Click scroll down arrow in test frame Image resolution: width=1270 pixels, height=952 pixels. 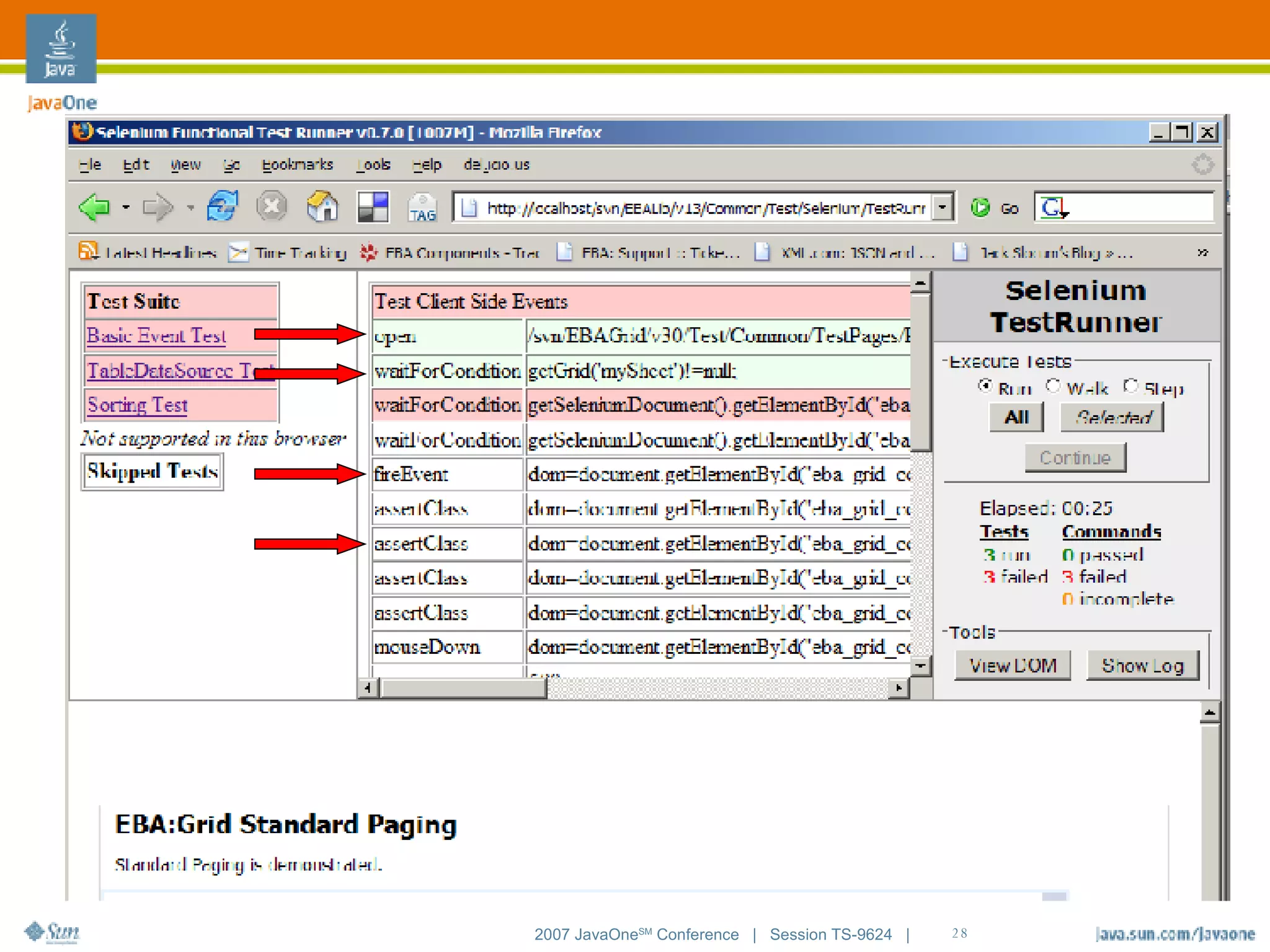point(920,666)
